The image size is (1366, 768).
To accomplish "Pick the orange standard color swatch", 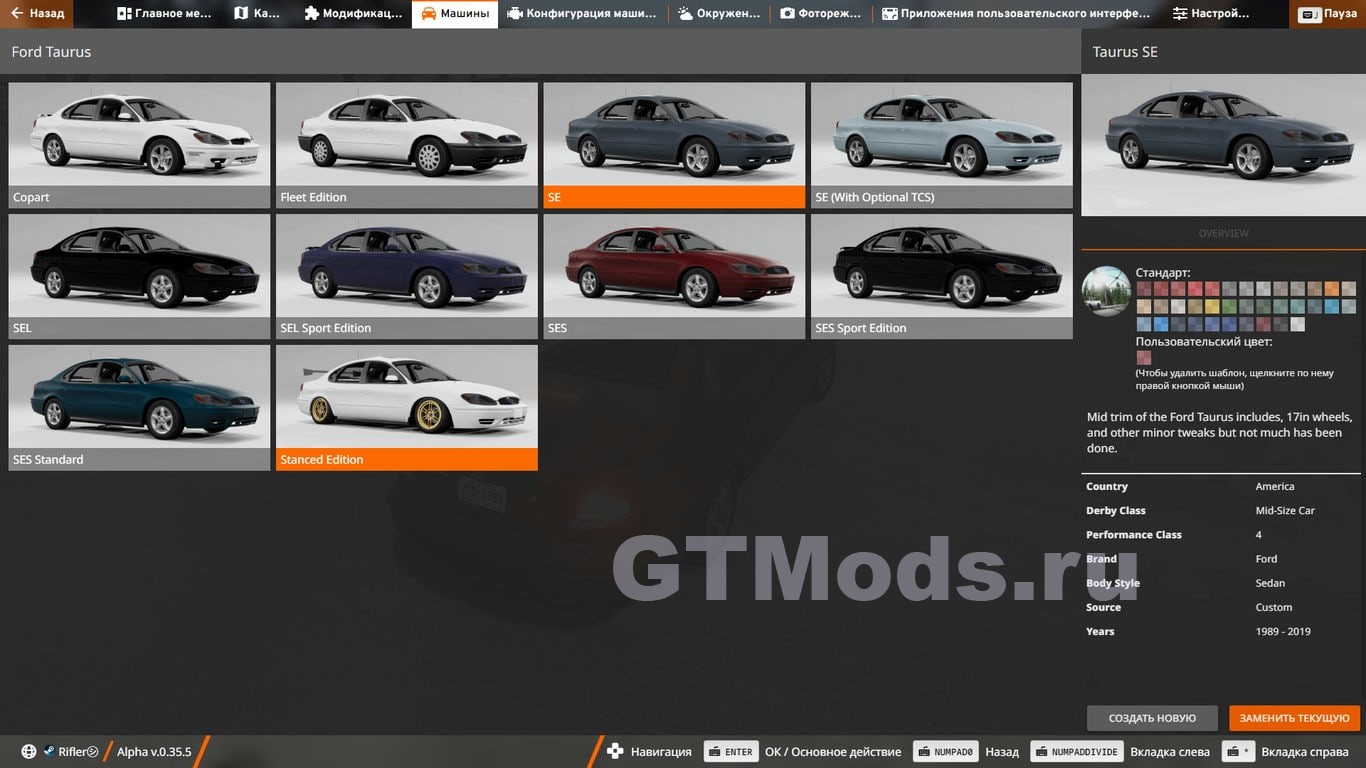I will click(1332, 289).
